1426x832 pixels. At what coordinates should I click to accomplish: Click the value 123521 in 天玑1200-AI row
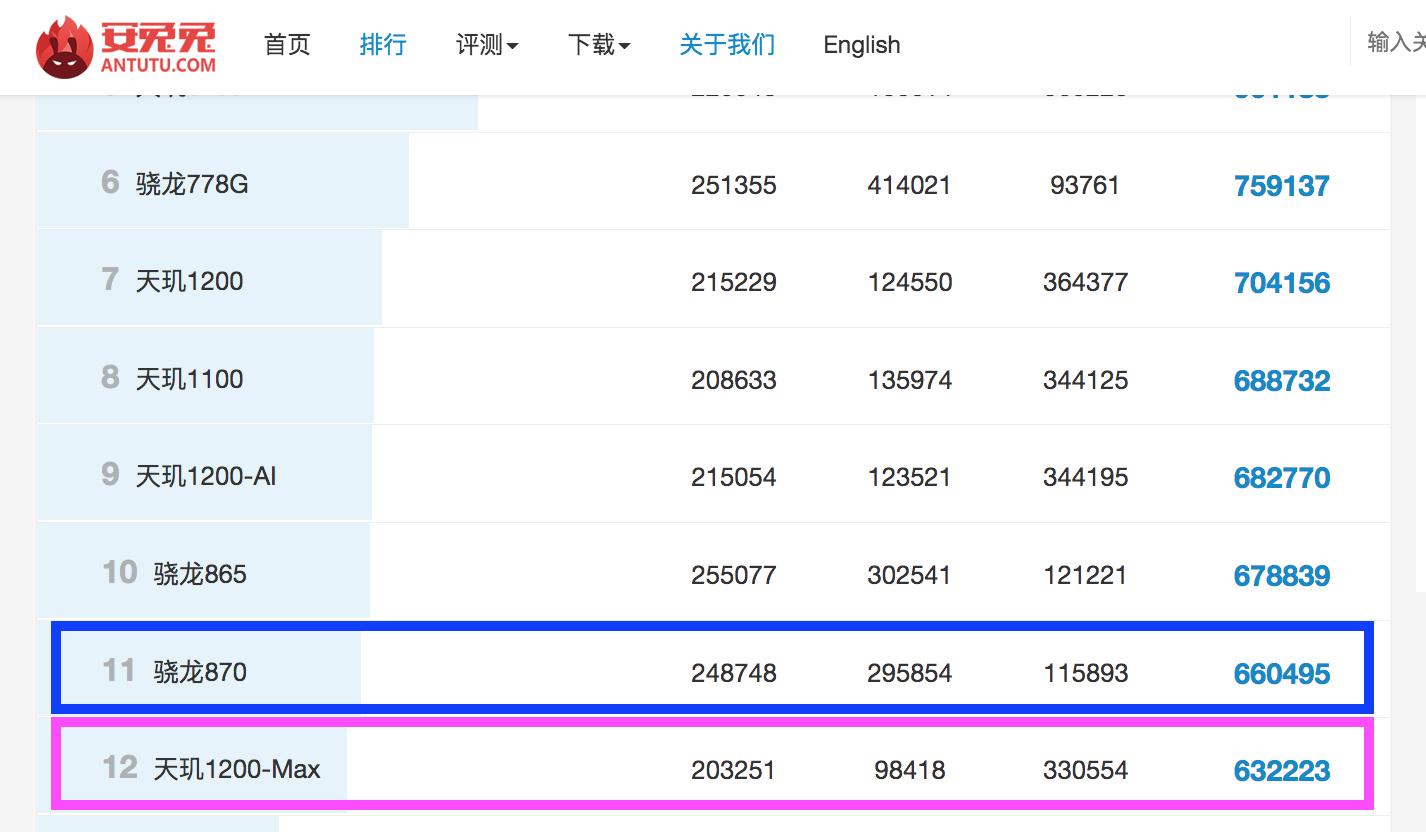(x=910, y=478)
